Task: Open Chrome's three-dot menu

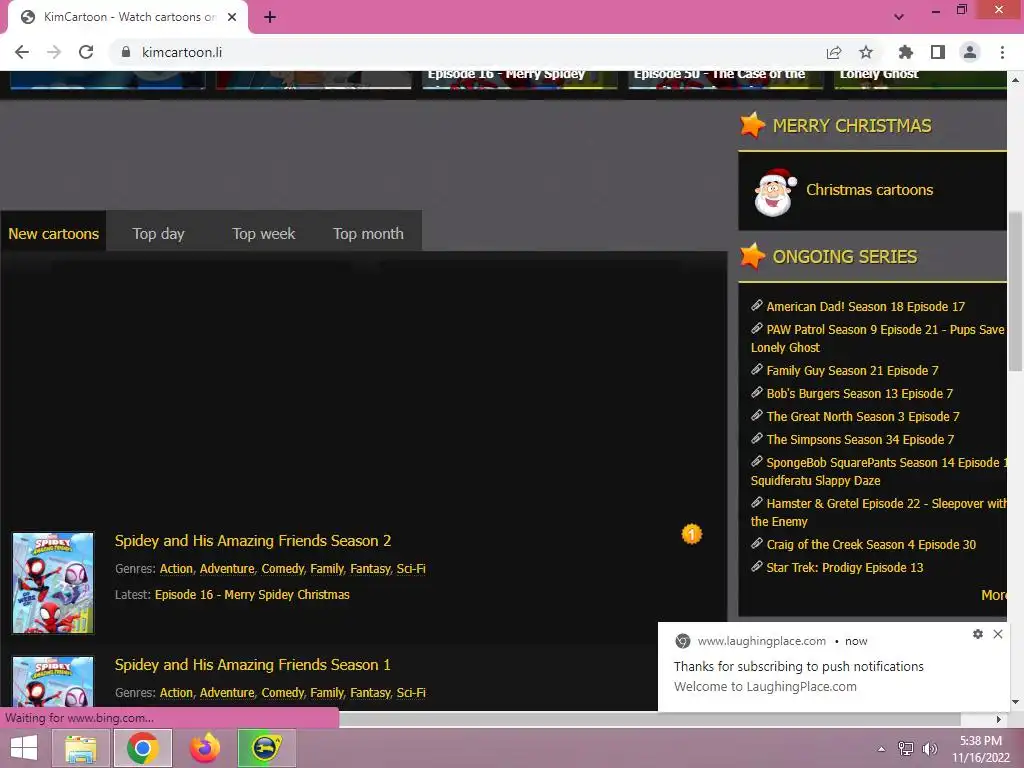Action: click(x=1002, y=52)
